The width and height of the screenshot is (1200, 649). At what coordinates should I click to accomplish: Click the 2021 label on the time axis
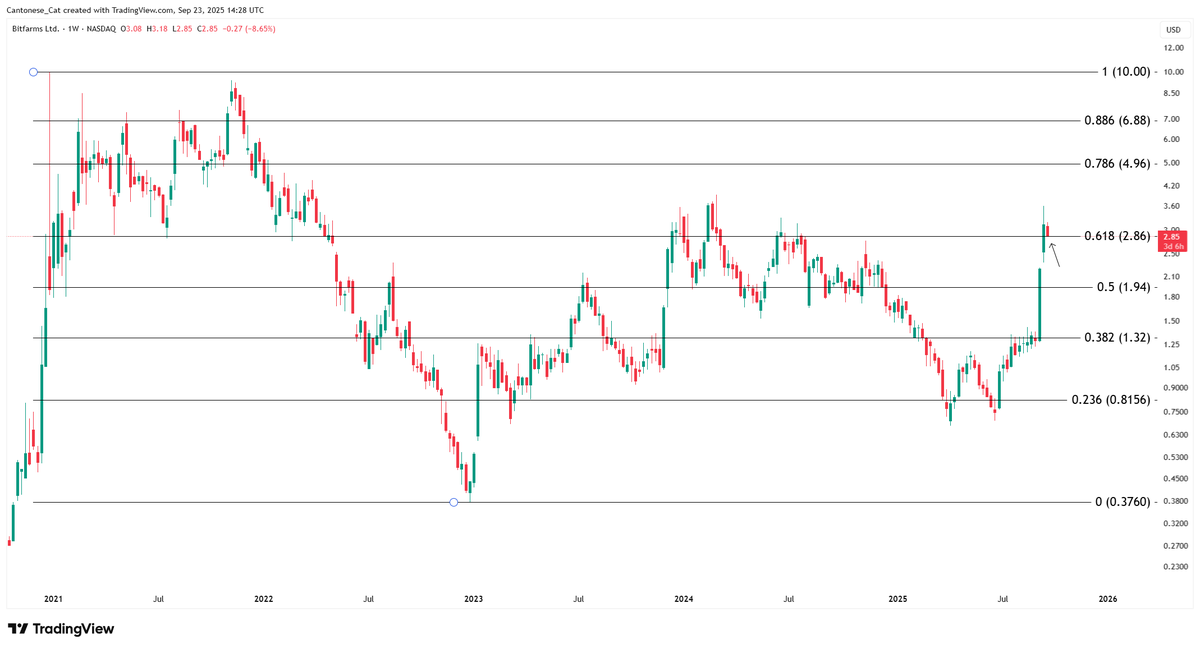tap(53, 599)
